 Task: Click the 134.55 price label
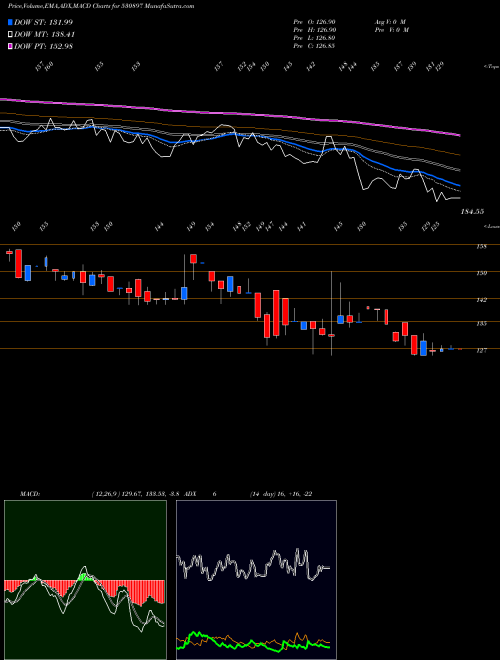[x=472, y=212]
